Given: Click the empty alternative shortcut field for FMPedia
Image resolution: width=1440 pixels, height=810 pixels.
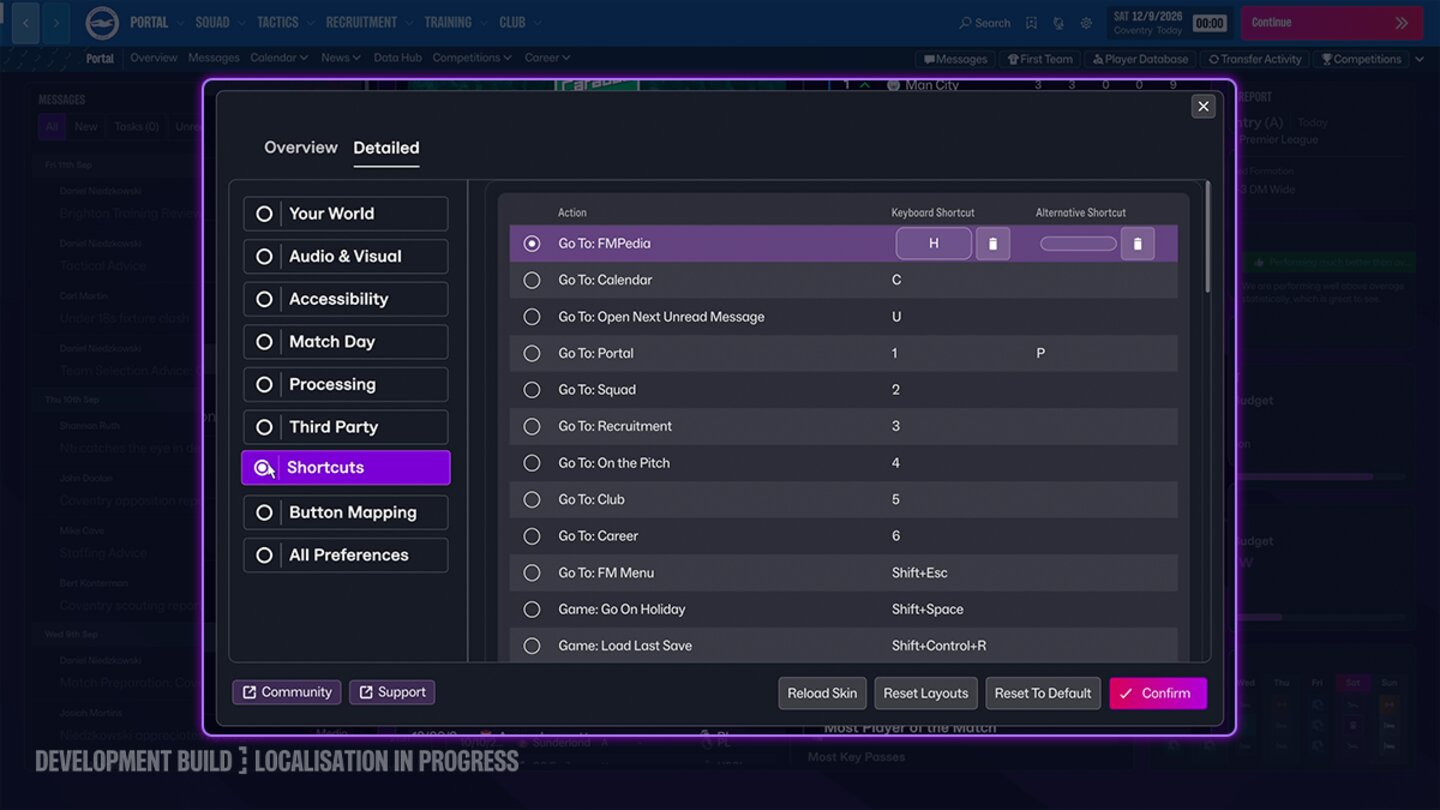Looking at the screenshot, I should [x=1078, y=244].
